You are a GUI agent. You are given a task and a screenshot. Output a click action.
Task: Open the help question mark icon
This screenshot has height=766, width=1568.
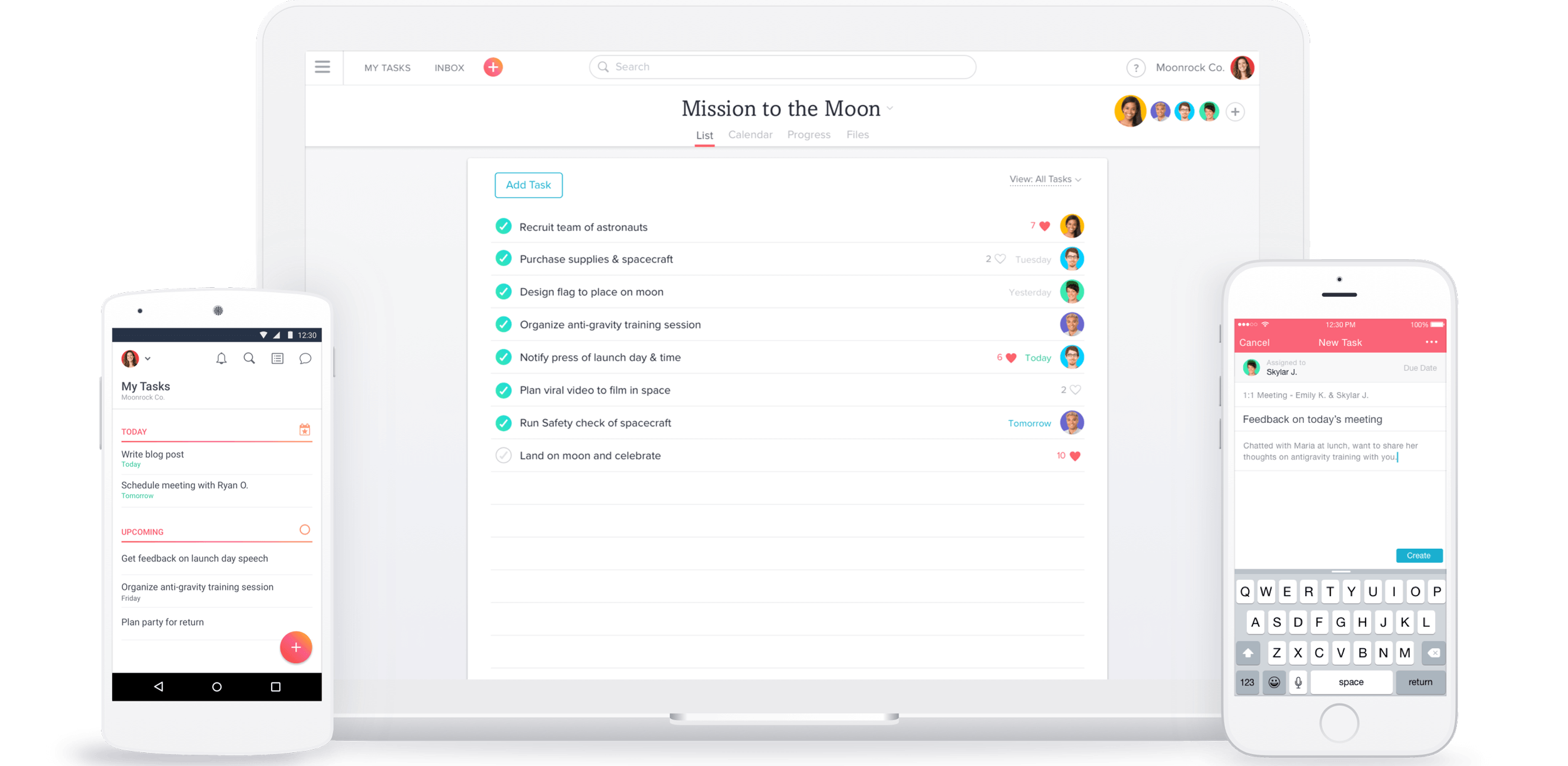pos(1135,68)
